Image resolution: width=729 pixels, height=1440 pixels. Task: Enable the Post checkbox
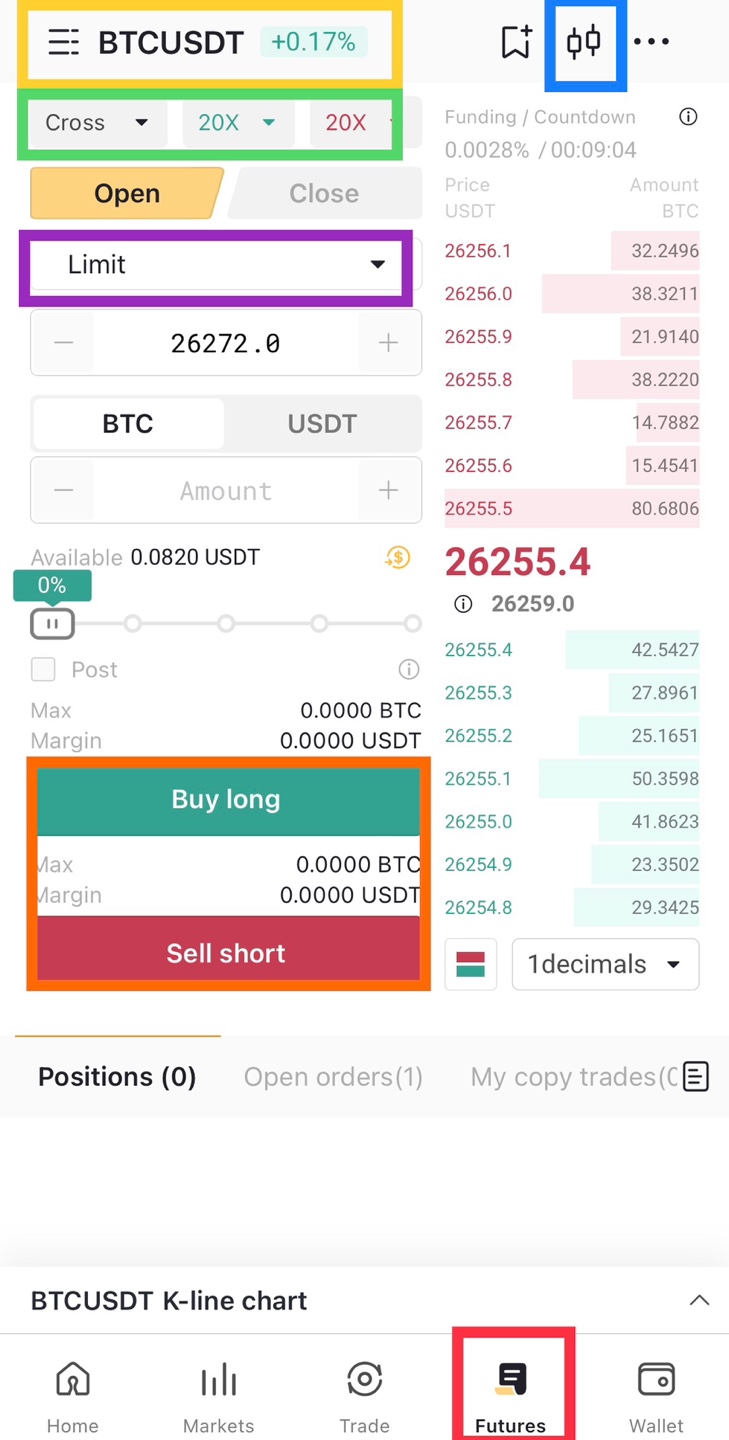point(43,669)
